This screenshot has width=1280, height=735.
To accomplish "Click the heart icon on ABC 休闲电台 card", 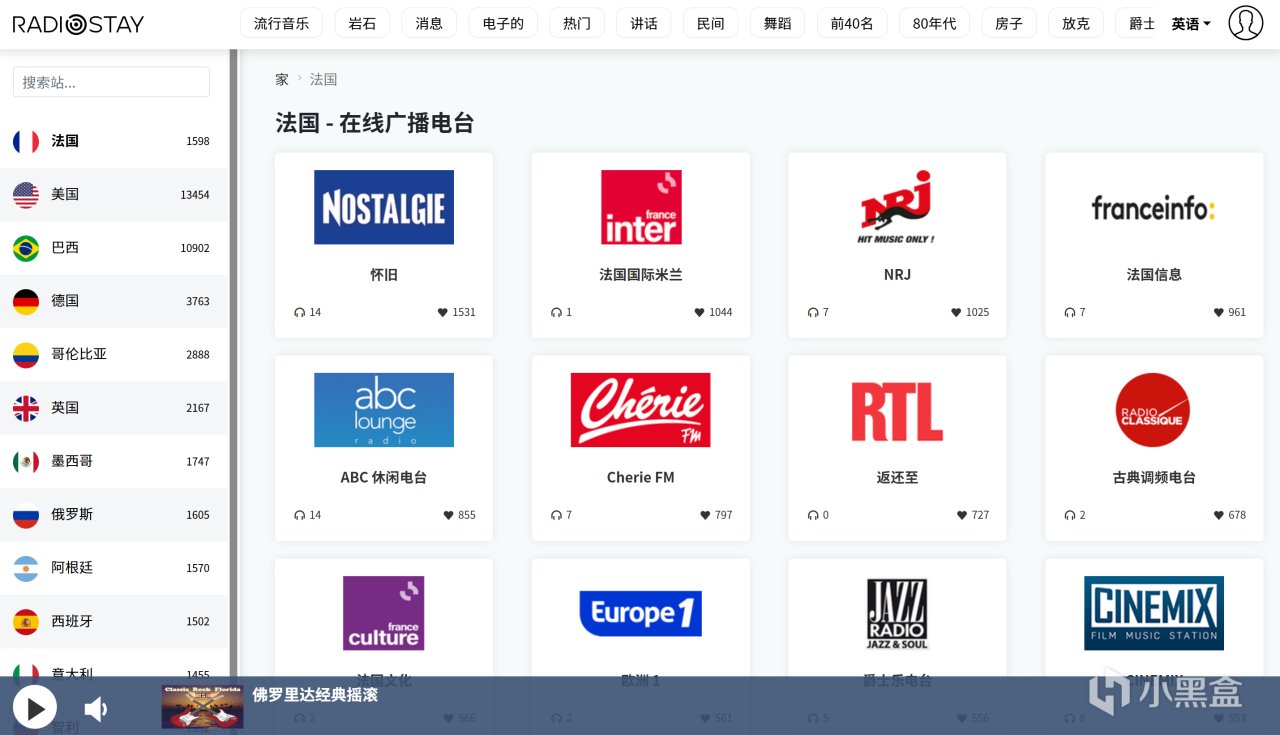I will pyautogui.click(x=448, y=515).
